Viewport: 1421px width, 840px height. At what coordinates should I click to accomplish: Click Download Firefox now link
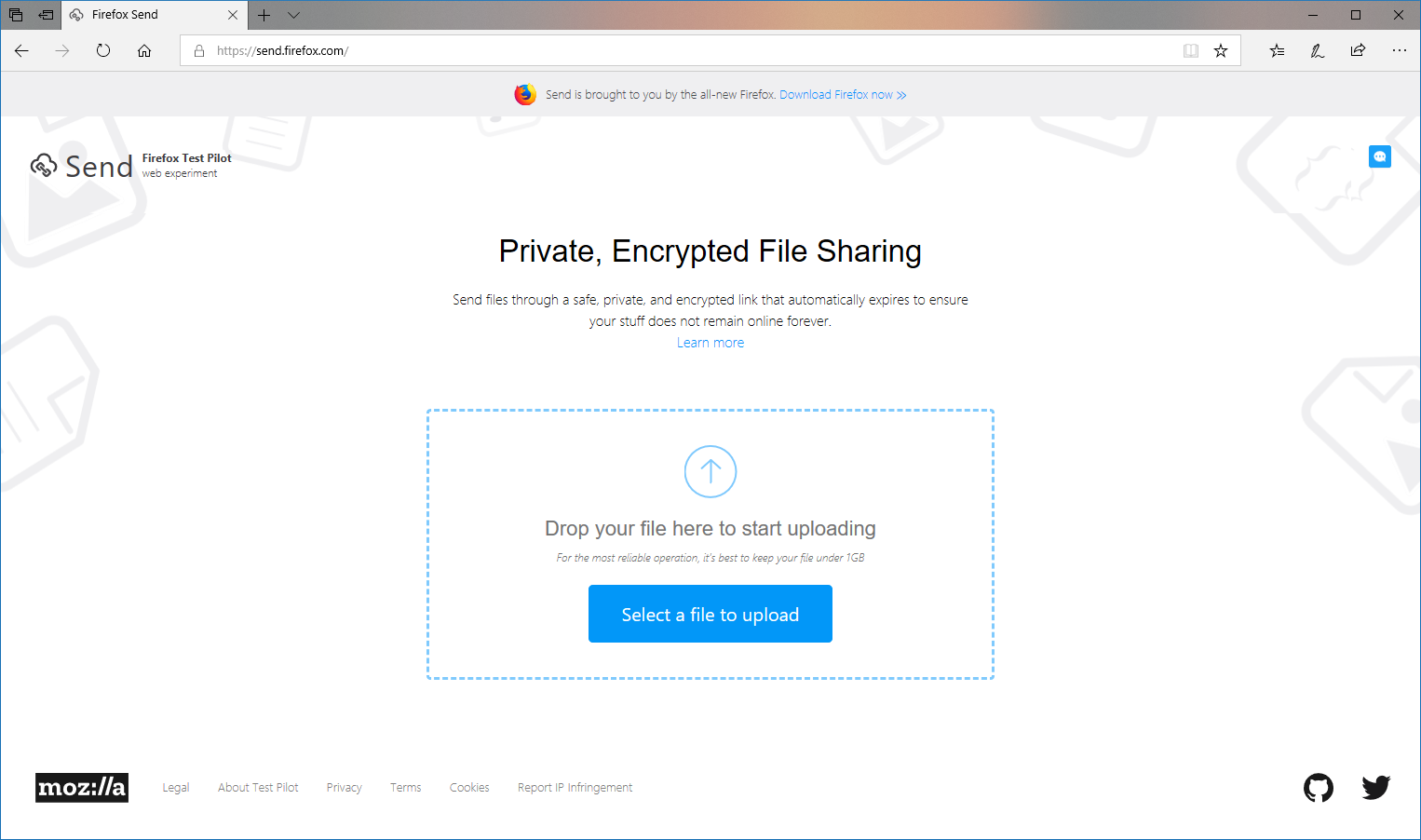[x=843, y=95]
